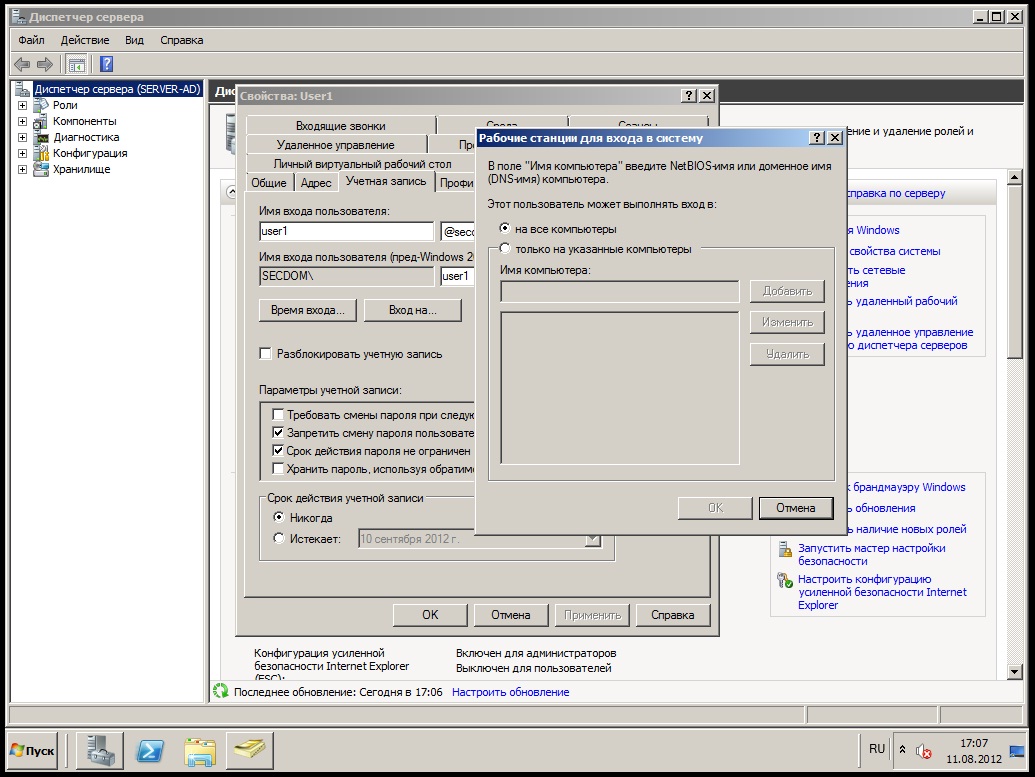Click the network tray icon
This screenshot has height=777, width=1035.
point(1017,751)
